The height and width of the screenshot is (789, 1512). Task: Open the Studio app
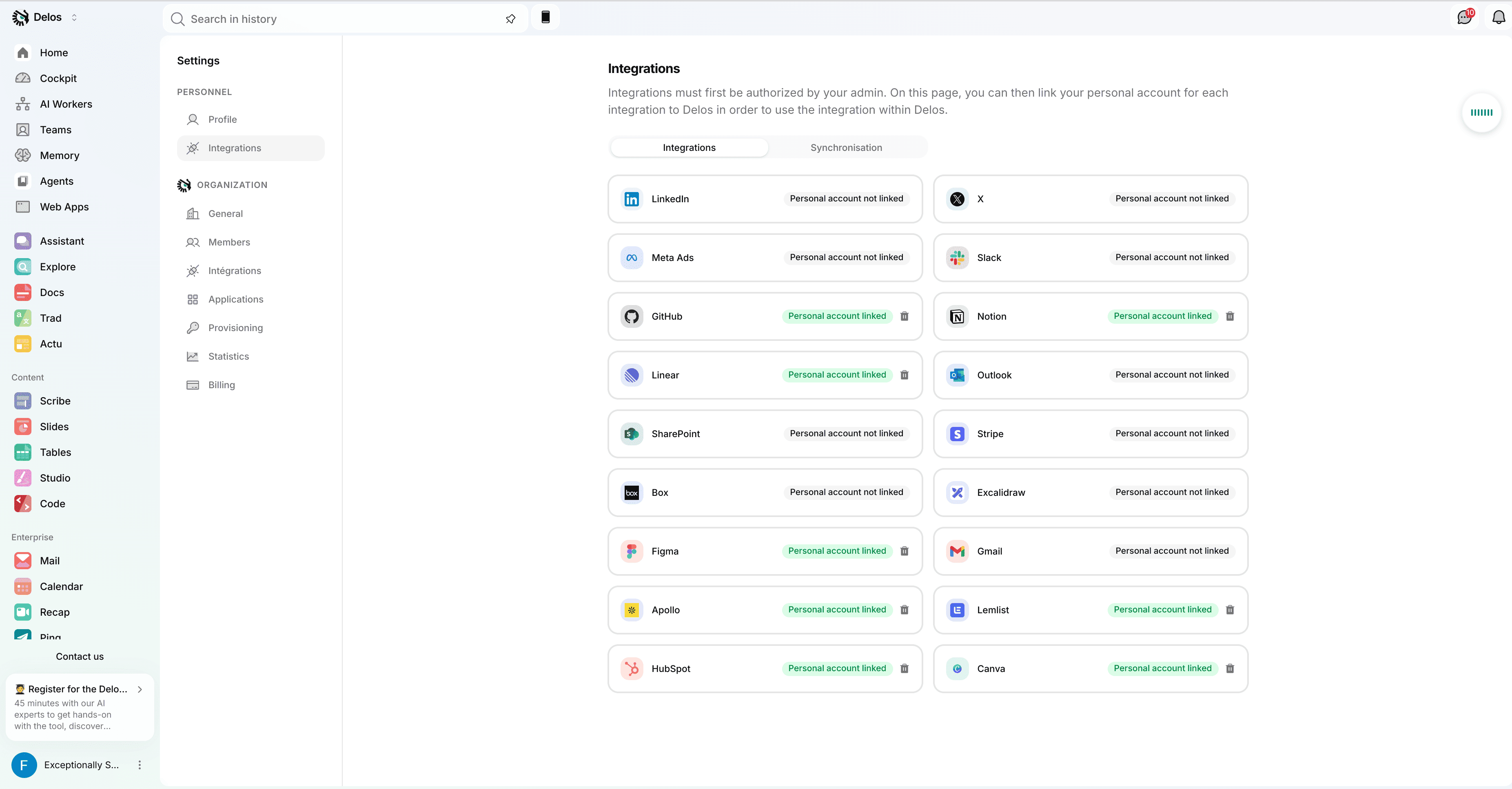coord(80,478)
